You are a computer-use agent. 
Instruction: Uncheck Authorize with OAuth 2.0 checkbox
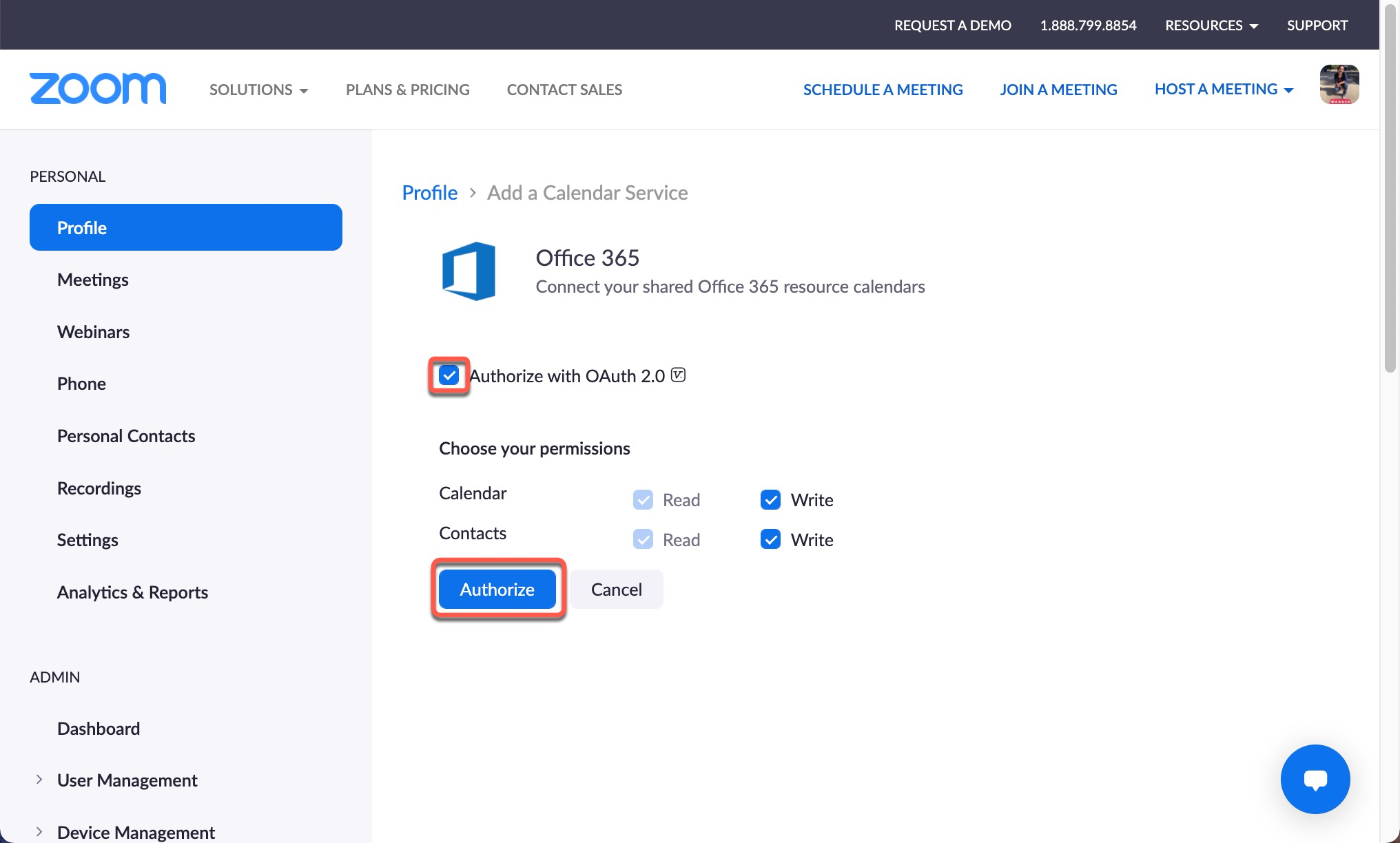(449, 375)
